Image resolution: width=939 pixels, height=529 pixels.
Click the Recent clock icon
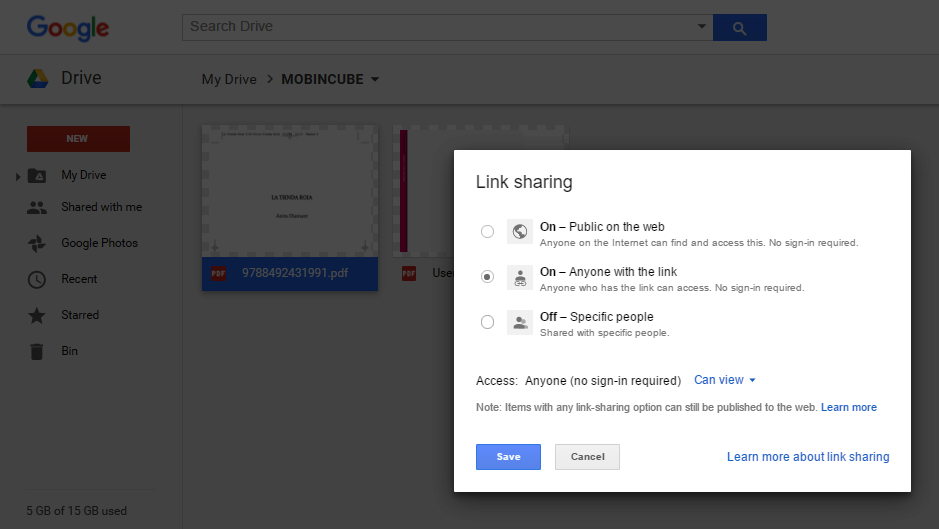point(37,279)
